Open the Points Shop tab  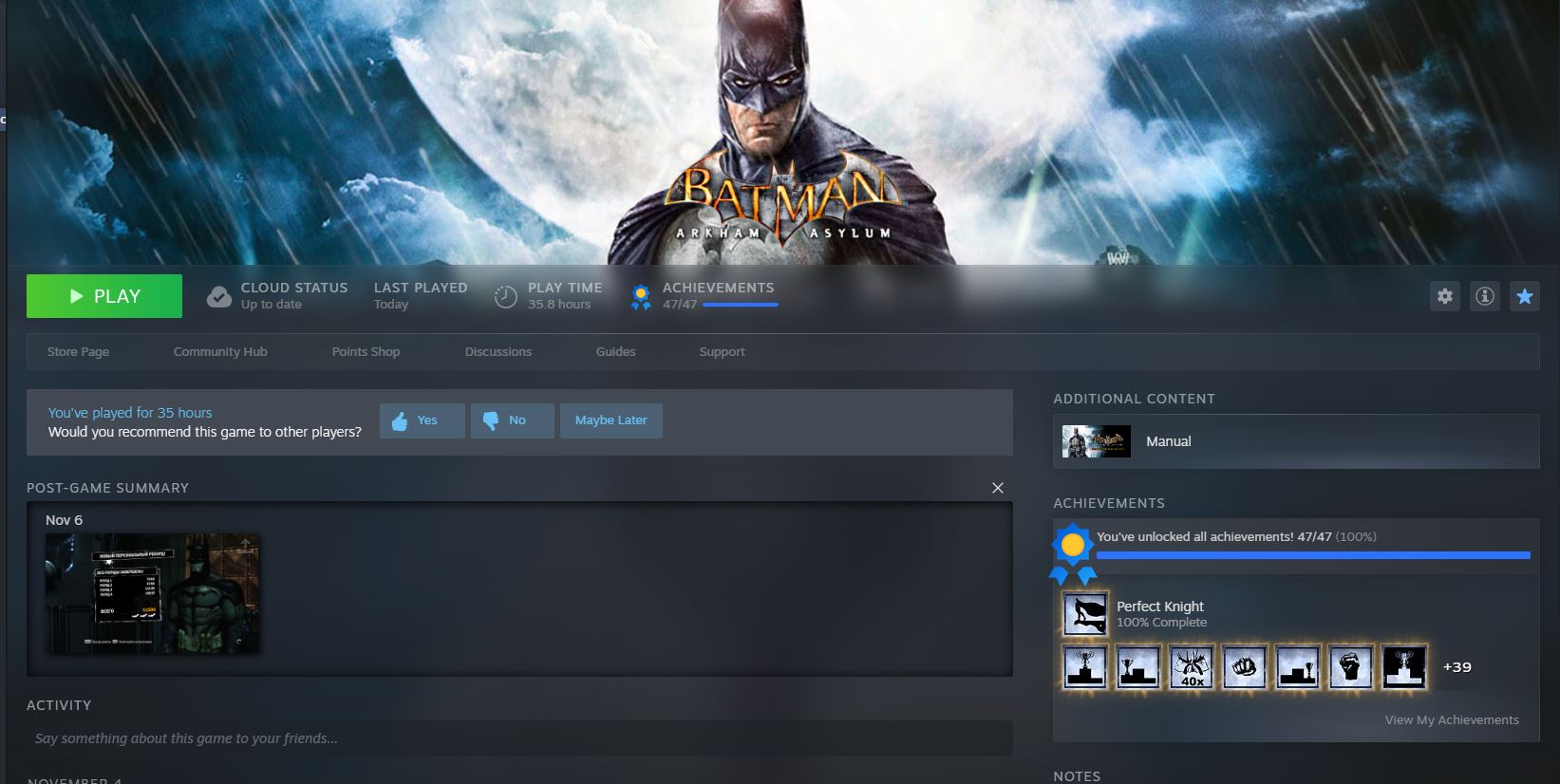point(366,351)
